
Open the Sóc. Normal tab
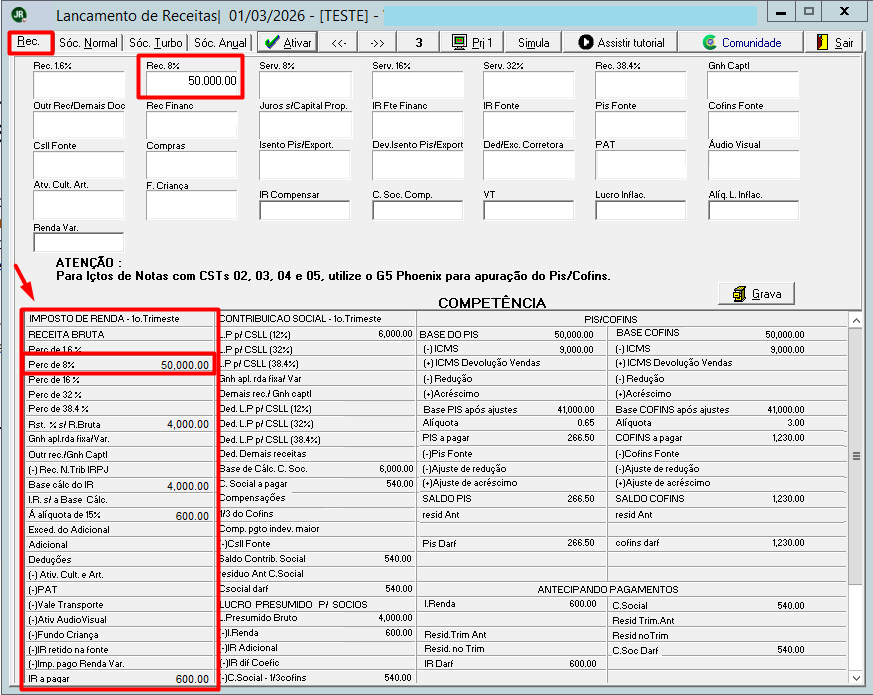click(89, 43)
